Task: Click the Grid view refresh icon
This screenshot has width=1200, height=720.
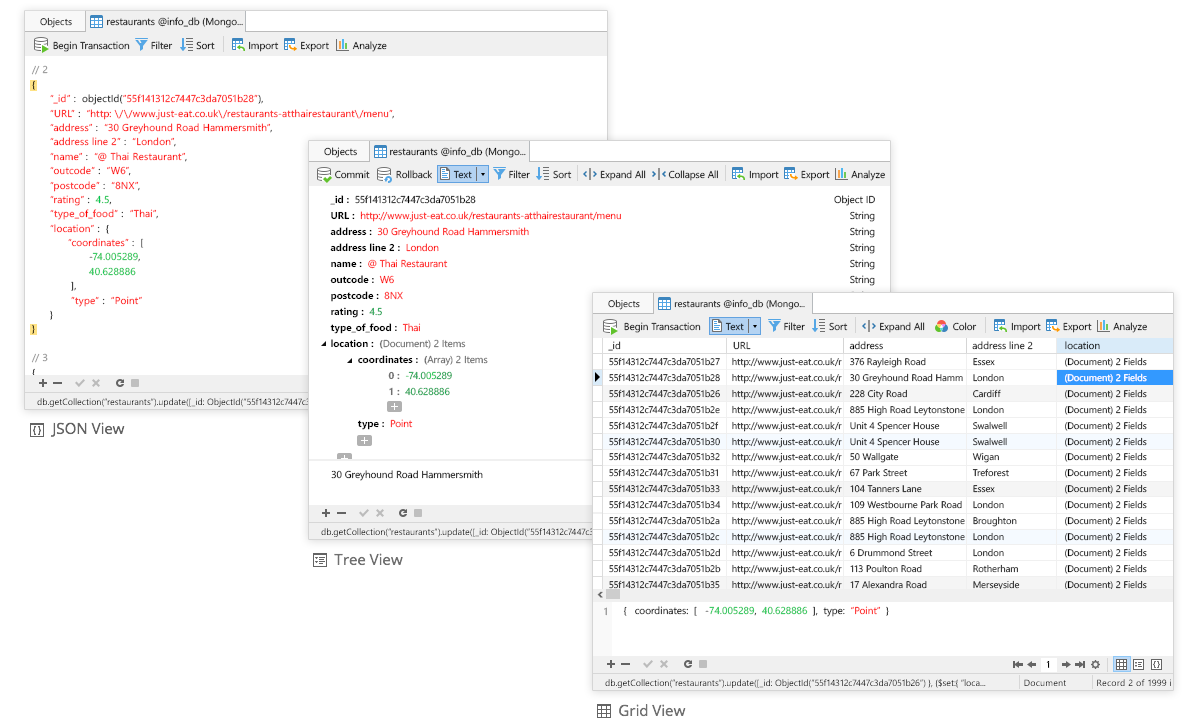Action: point(688,664)
